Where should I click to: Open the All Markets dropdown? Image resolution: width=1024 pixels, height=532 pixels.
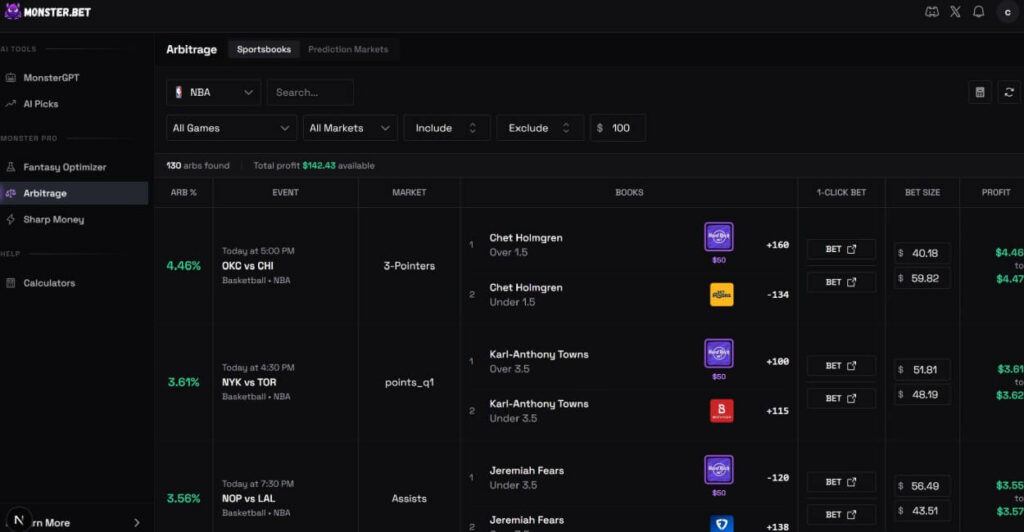[x=349, y=128]
